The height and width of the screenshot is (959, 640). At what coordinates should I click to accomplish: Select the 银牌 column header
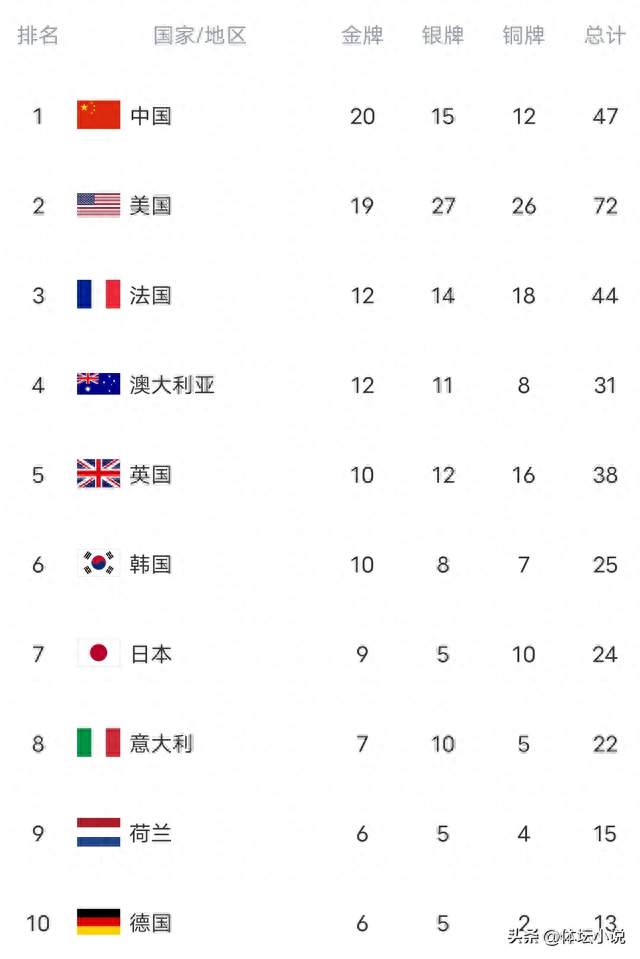(x=443, y=35)
